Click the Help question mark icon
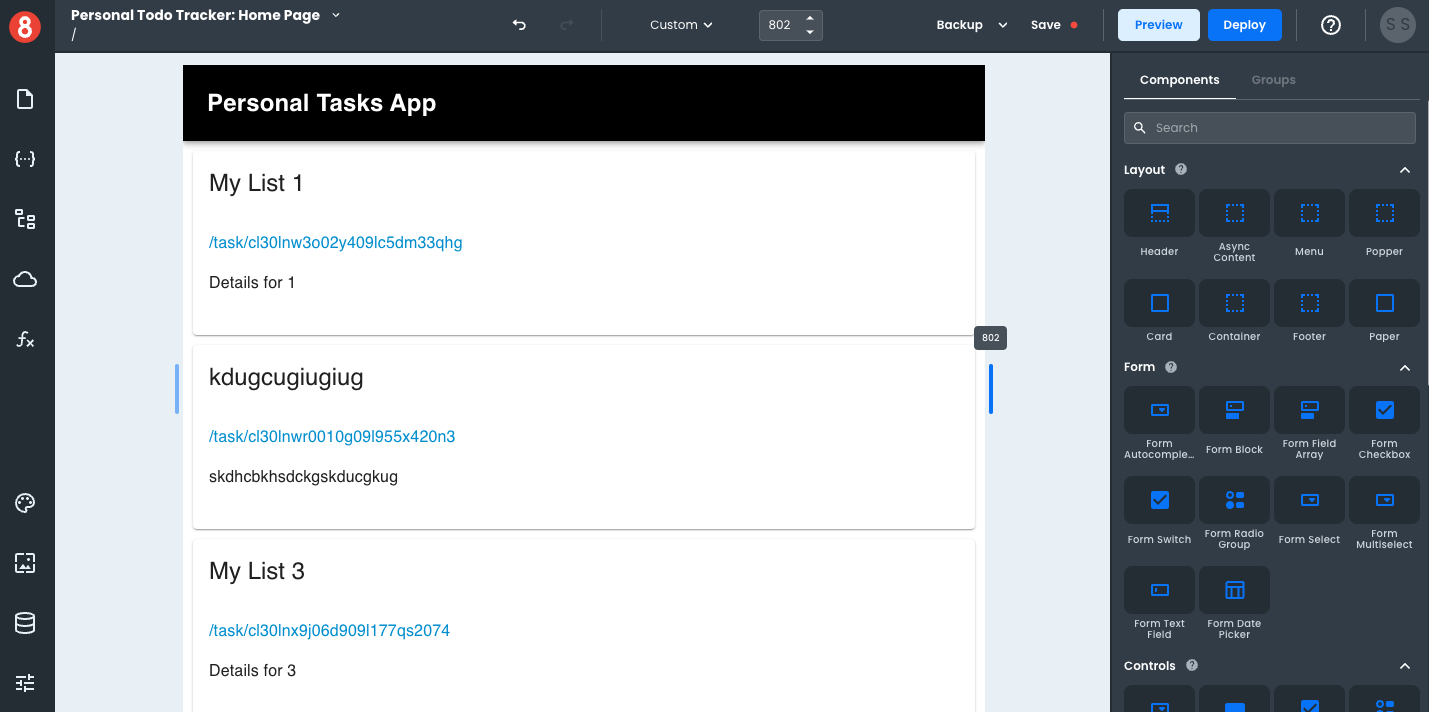The image size is (1429, 712). point(1330,25)
